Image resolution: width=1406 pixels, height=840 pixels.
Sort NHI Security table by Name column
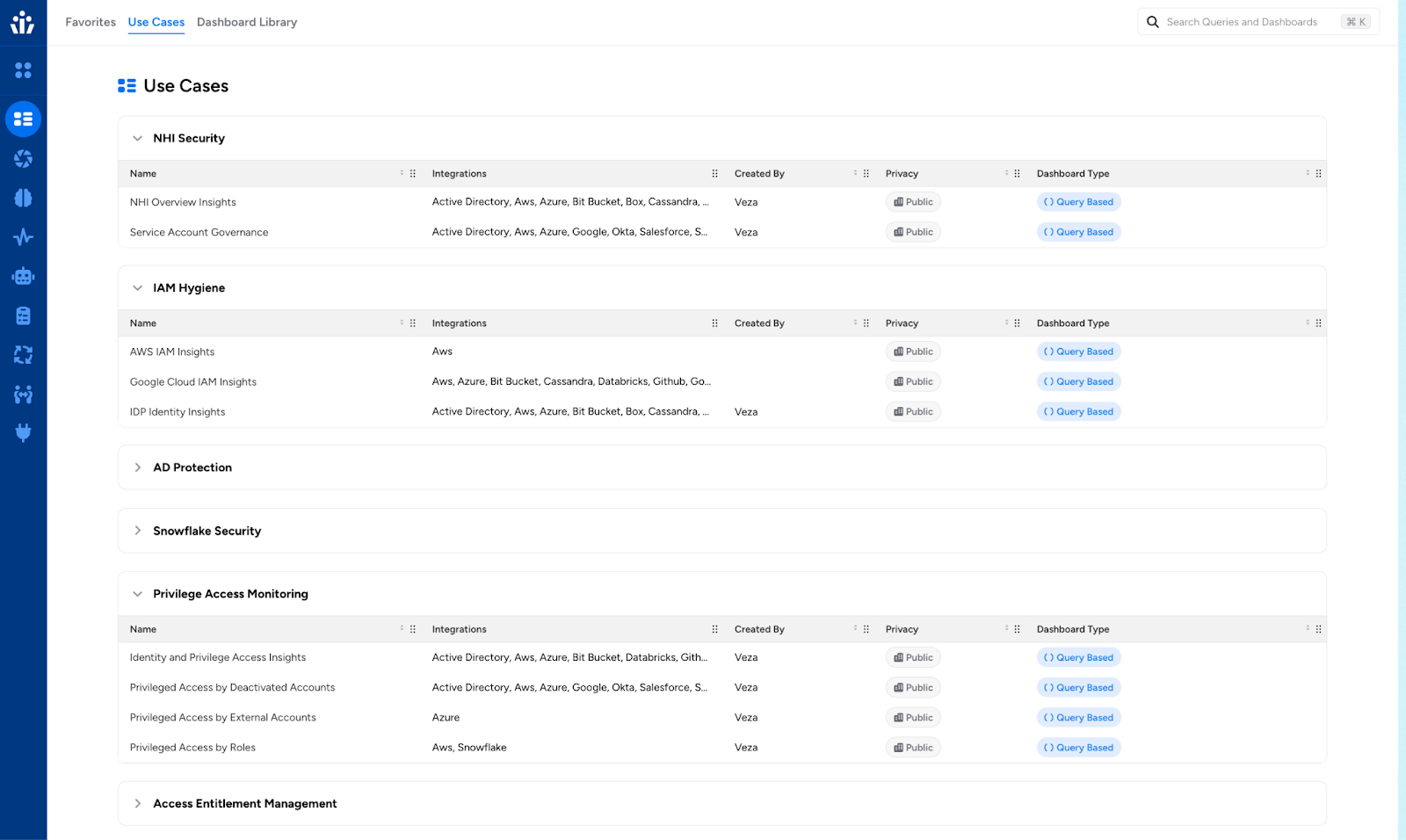[x=402, y=173]
